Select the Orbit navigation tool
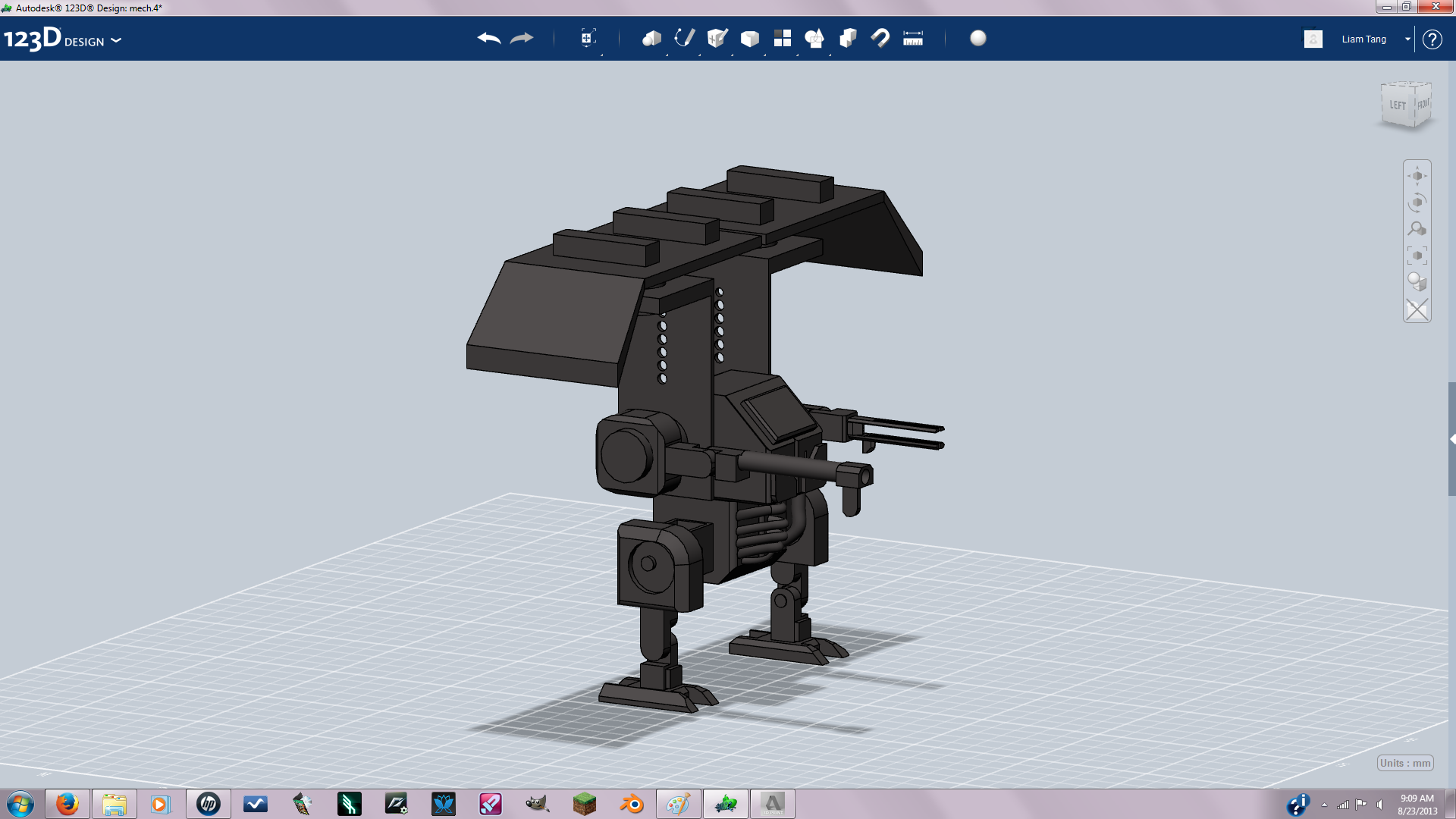The image size is (1456, 819). (1417, 202)
